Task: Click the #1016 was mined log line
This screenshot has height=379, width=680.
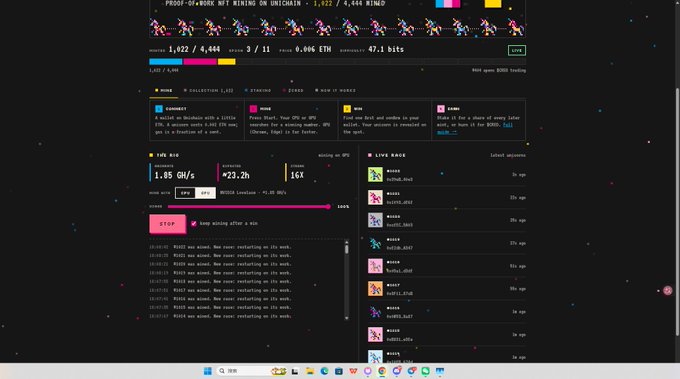Action: pos(232,299)
